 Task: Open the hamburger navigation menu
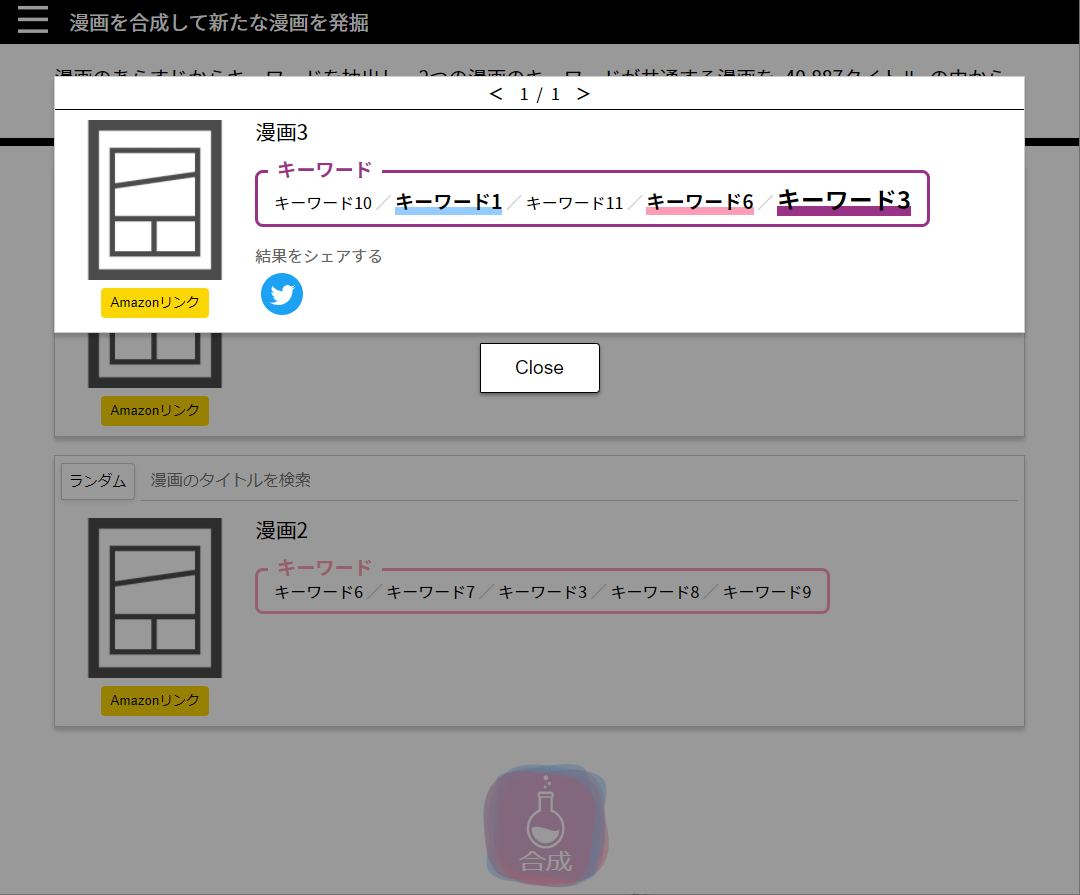tap(32, 20)
